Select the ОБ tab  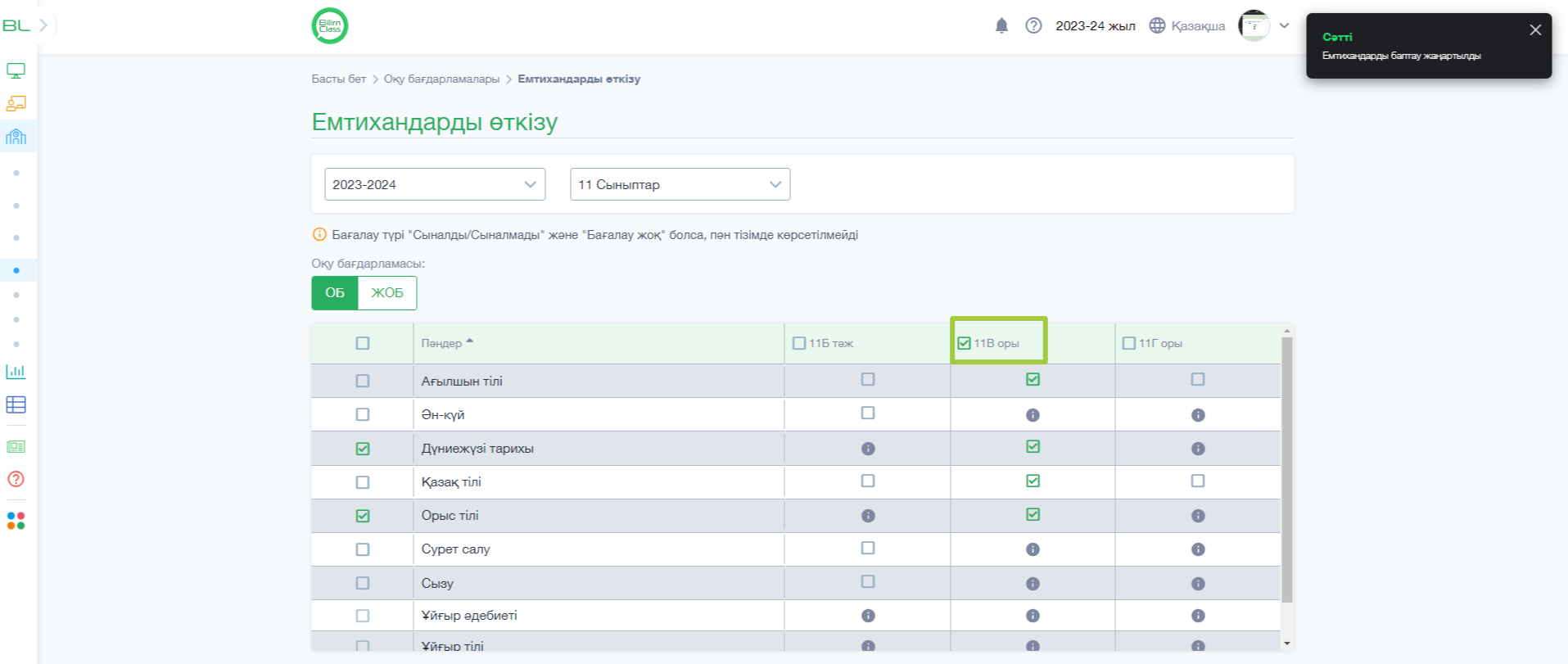[x=335, y=293]
